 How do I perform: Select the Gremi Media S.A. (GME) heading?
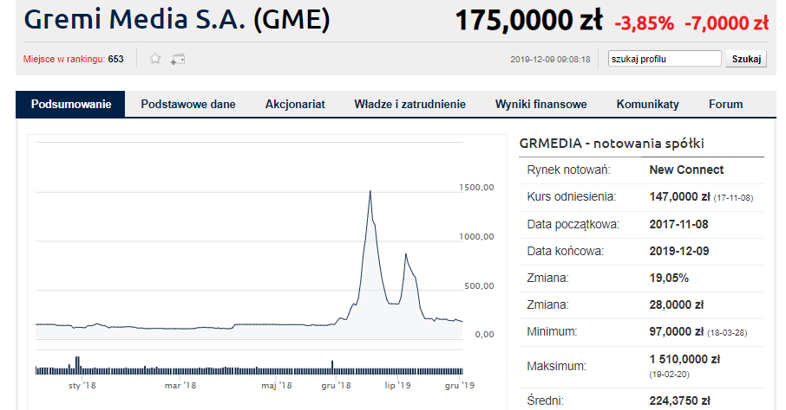[176, 20]
